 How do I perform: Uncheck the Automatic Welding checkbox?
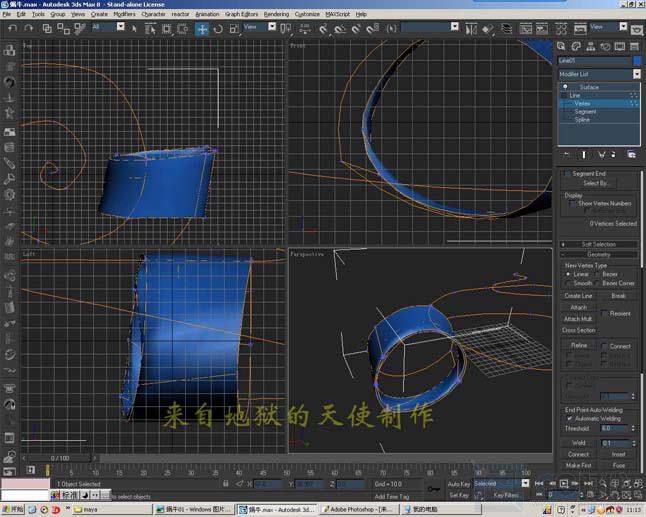pos(570,419)
